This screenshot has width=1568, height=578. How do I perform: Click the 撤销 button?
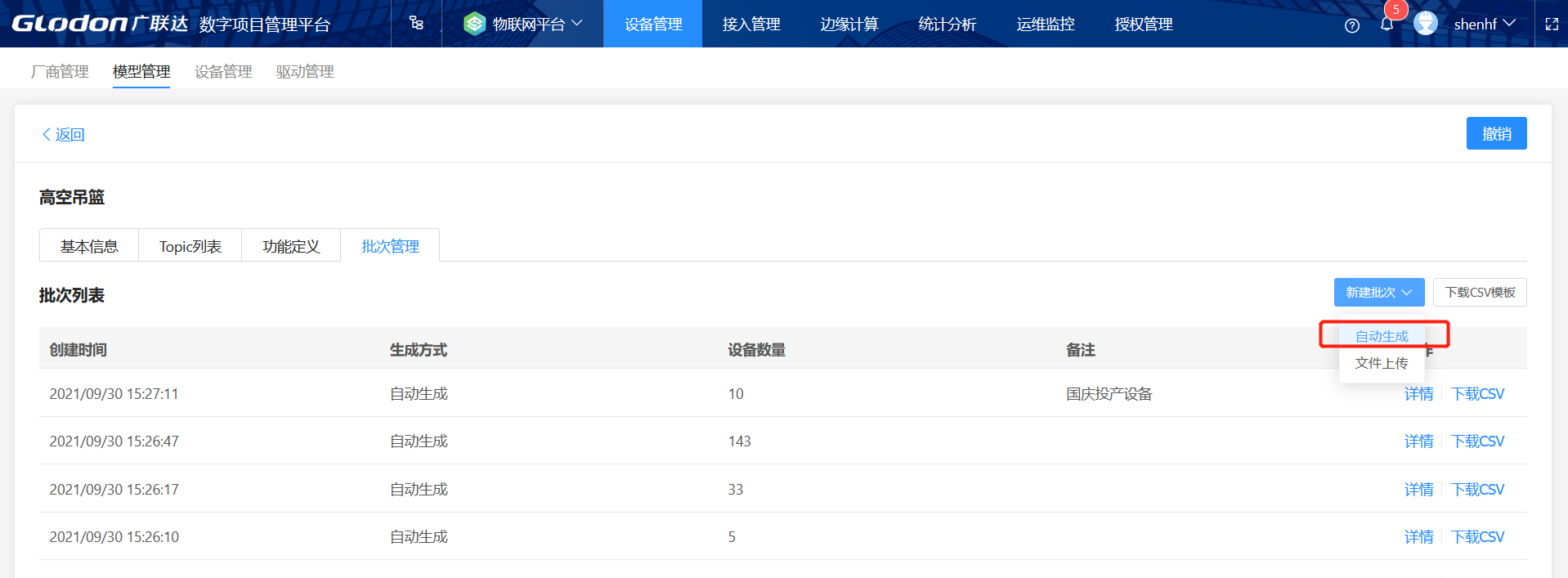click(1495, 133)
